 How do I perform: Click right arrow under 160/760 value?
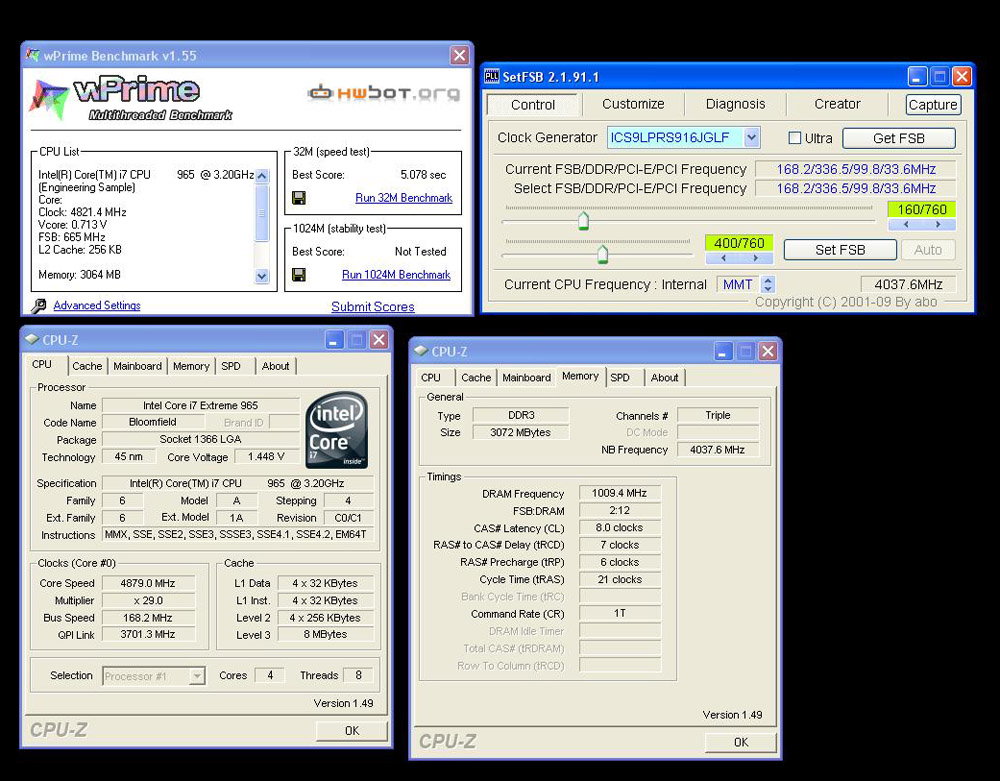pyautogui.click(x=938, y=224)
